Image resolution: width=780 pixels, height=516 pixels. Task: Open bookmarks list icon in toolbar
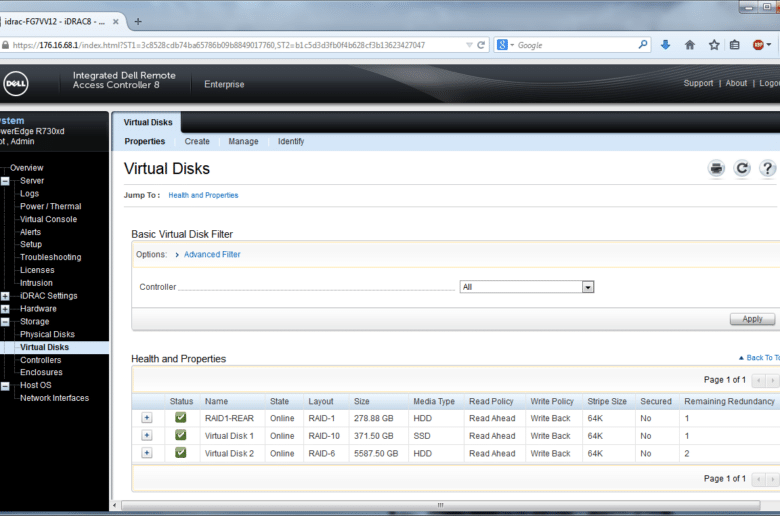click(x=734, y=45)
